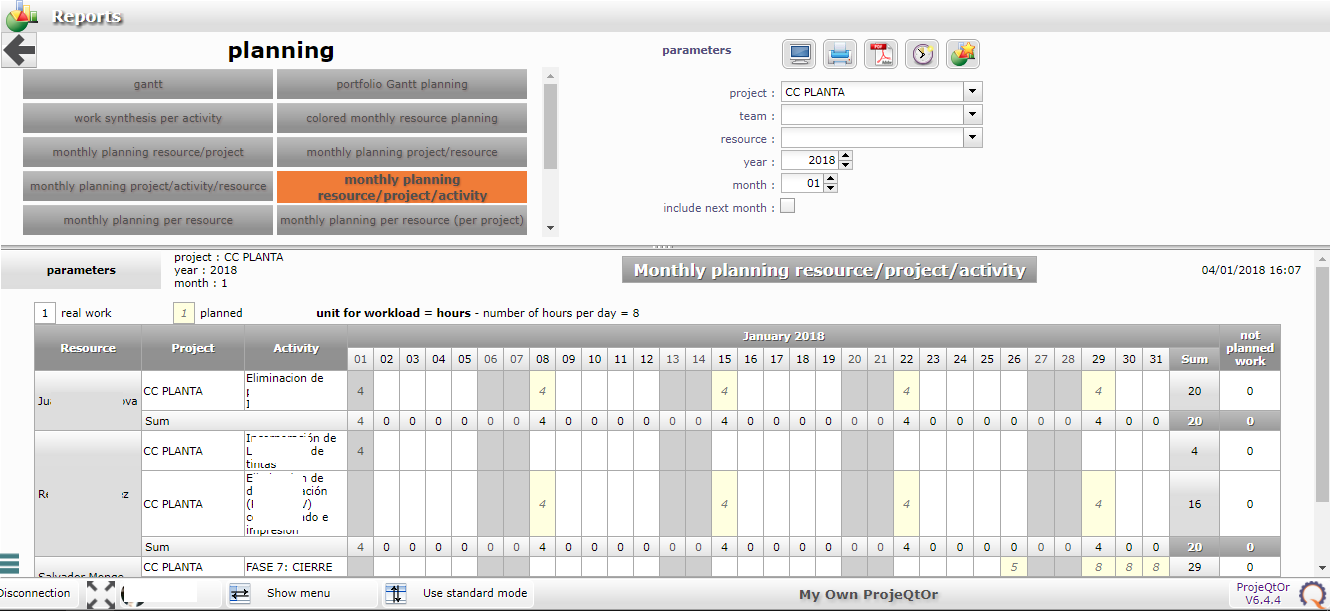Print the report using the printer icon
Screen dimensions: 1330x611
839,54
